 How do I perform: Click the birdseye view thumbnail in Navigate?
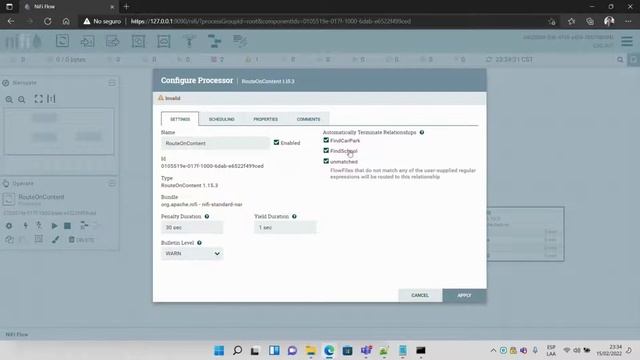[x=59, y=131]
